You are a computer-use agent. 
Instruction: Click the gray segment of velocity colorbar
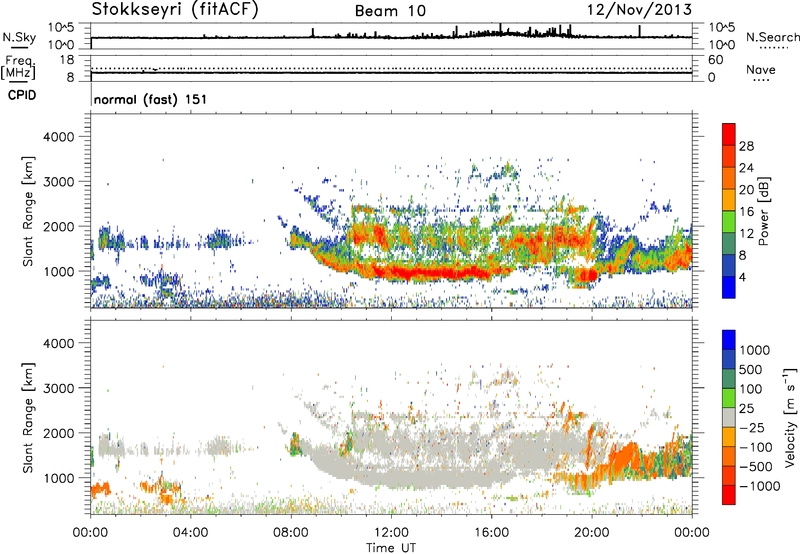click(729, 418)
